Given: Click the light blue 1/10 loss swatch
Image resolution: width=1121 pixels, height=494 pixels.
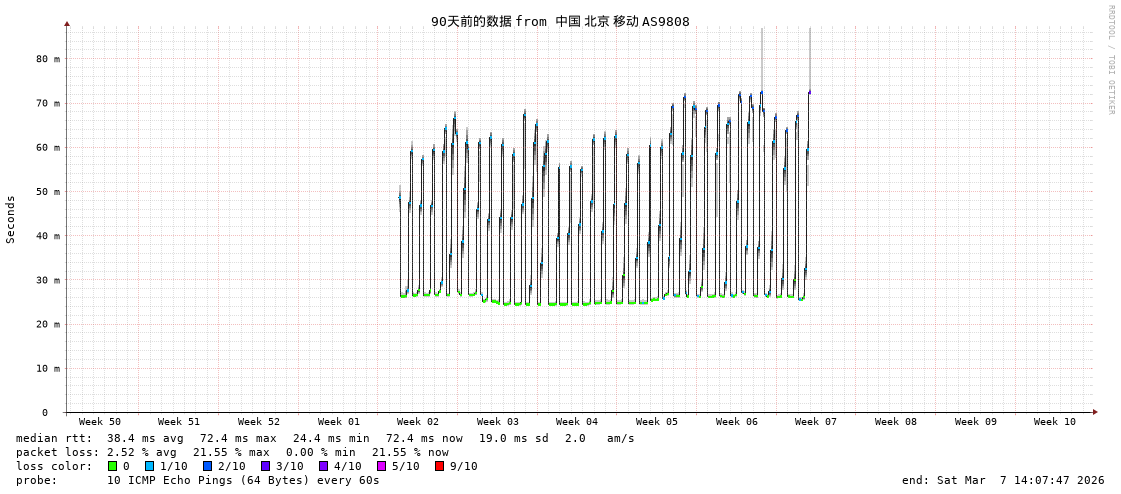Looking at the screenshot, I should pos(150,466).
